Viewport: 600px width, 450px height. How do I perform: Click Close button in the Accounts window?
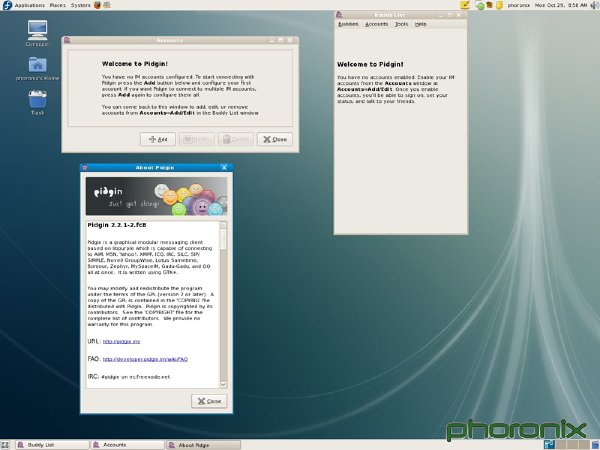(x=275, y=139)
